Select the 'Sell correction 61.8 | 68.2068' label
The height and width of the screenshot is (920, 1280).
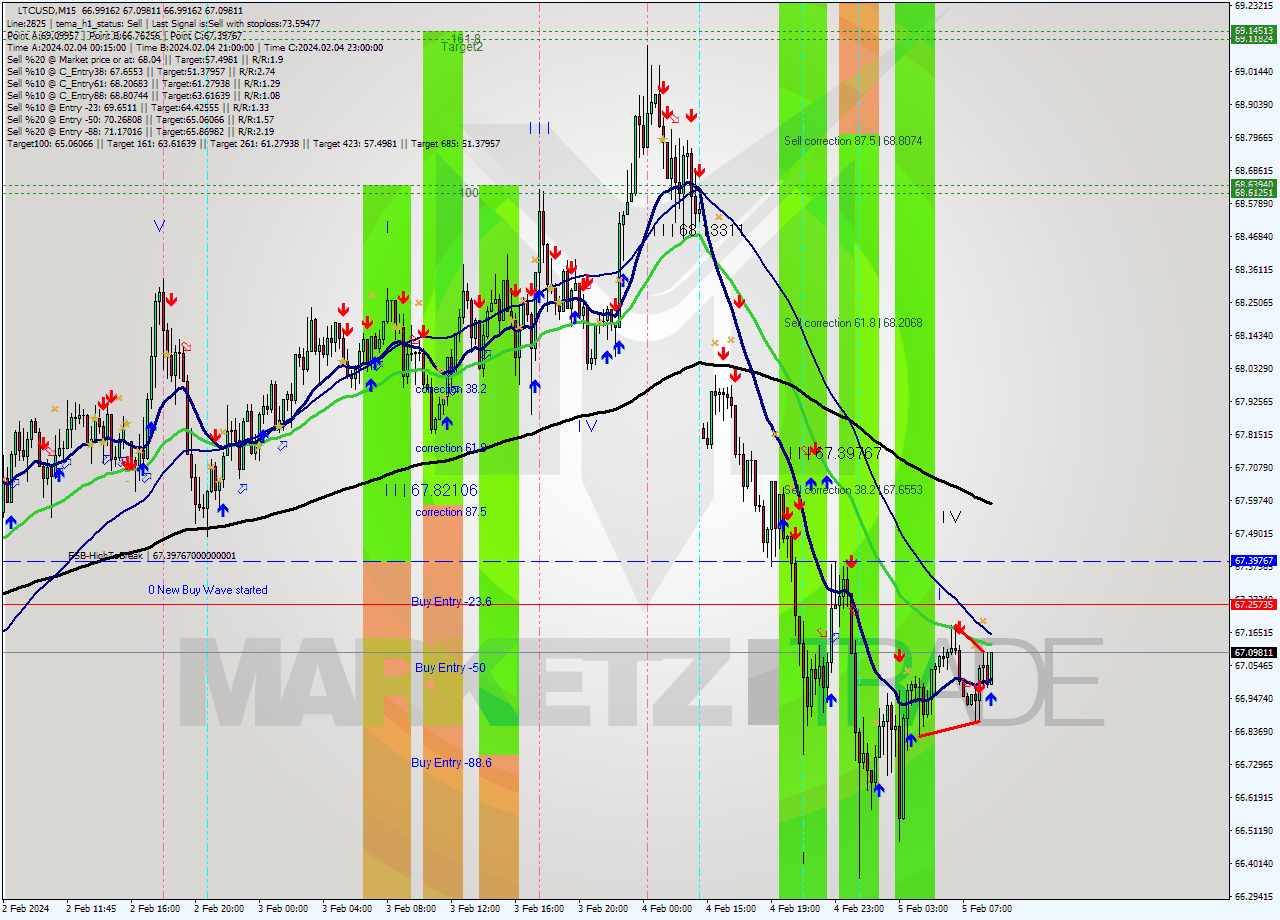pos(853,323)
